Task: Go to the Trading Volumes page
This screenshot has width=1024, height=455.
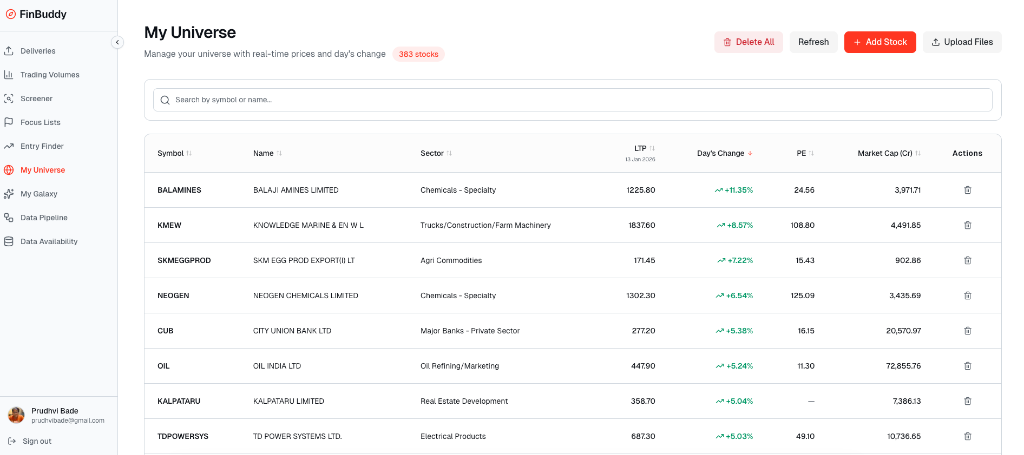Action: pos(49,75)
